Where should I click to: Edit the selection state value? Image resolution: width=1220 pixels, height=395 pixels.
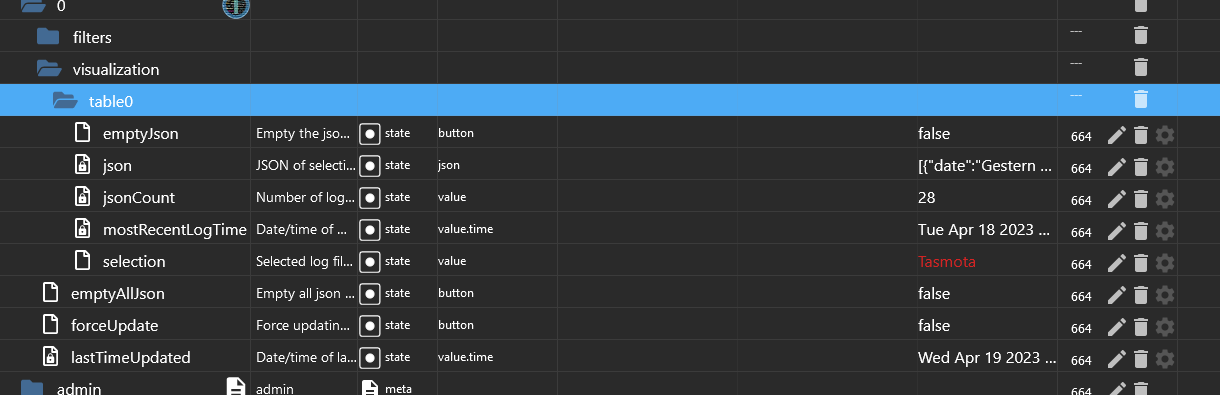click(x=1117, y=263)
